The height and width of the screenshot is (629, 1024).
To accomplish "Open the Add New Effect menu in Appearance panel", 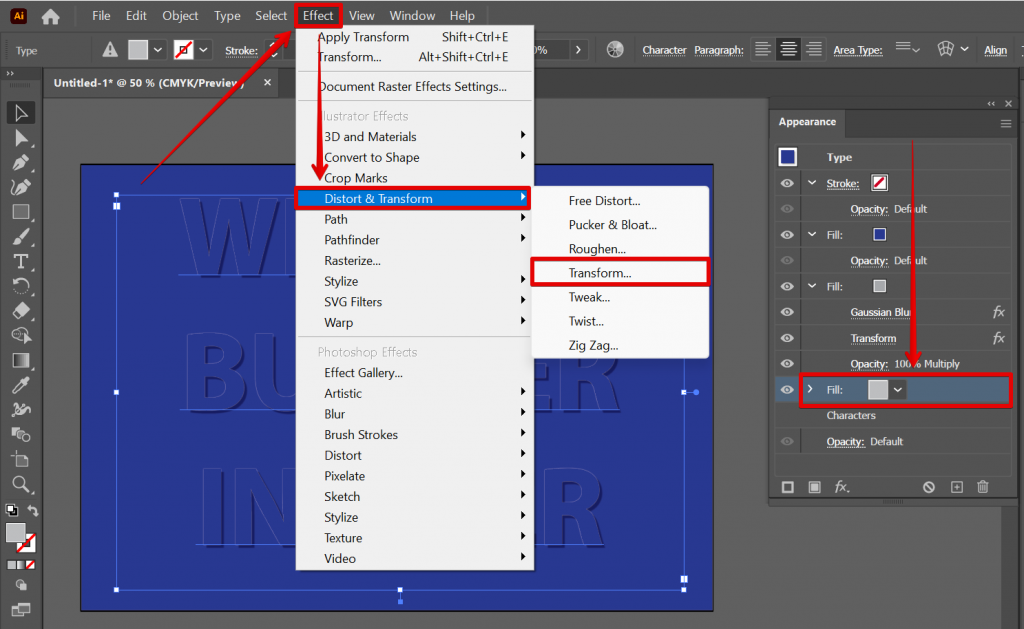I will click(x=841, y=487).
